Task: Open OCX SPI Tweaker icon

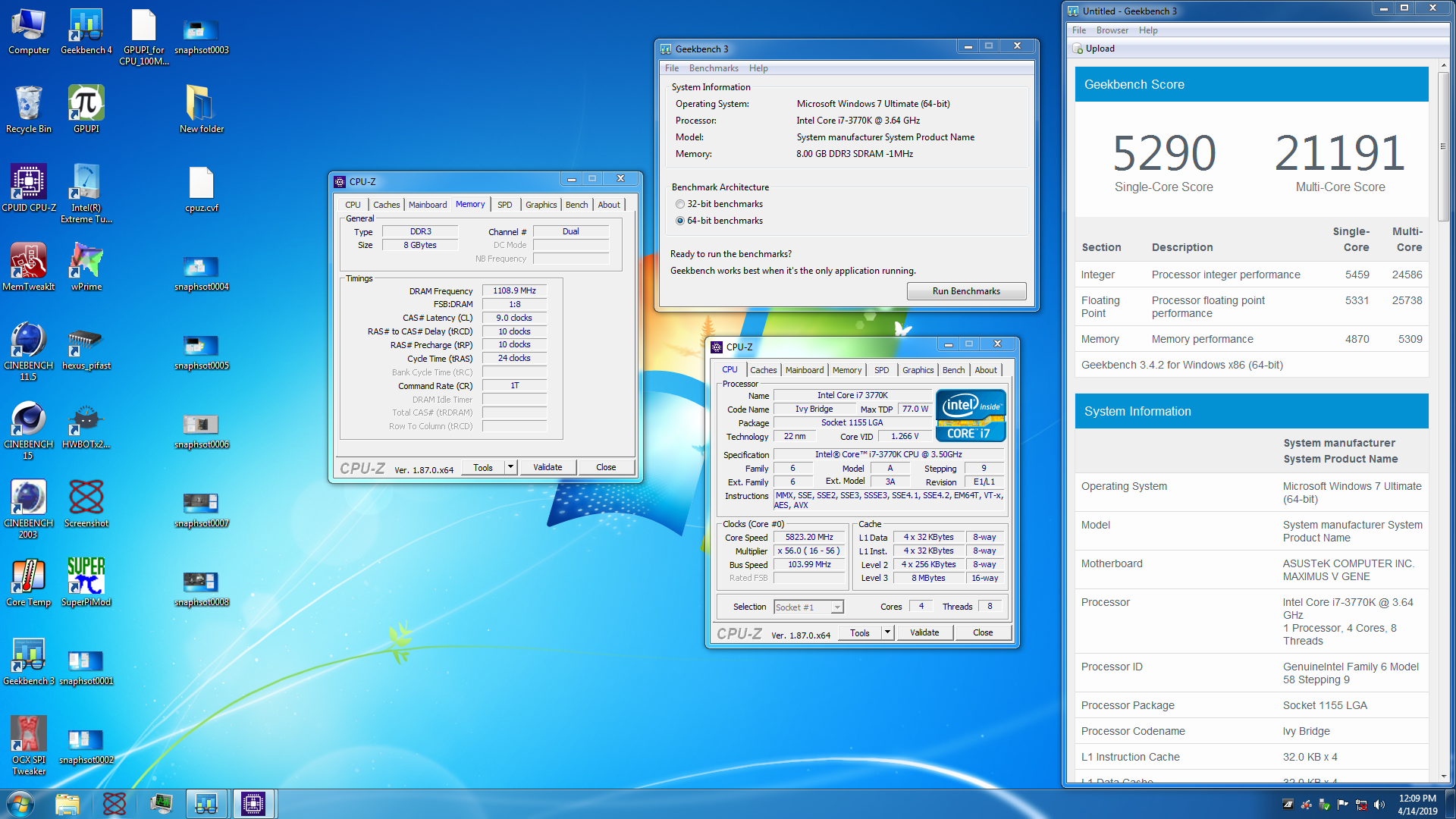Action: (x=29, y=746)
